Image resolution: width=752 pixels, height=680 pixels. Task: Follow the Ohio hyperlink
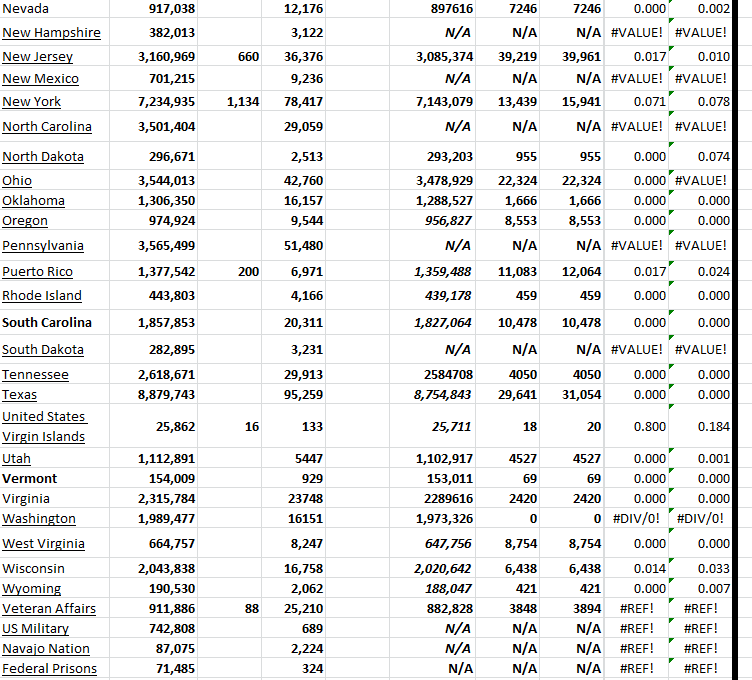coord(17,181)
